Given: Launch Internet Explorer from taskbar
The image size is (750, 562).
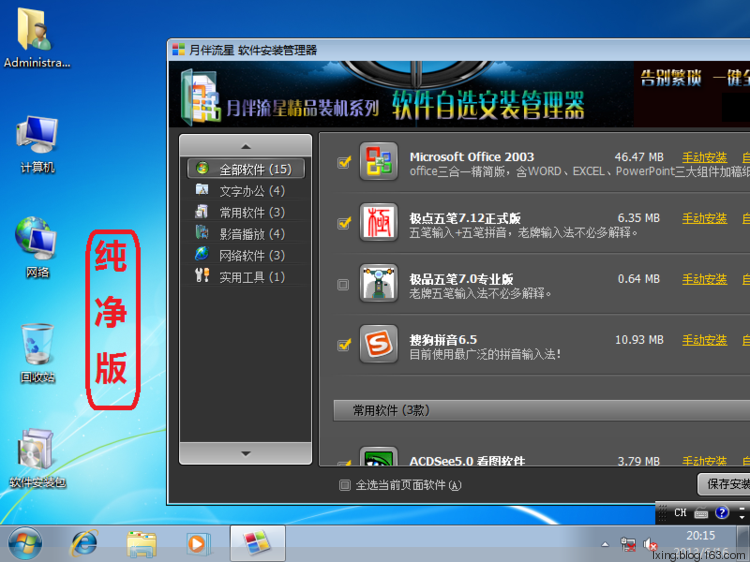Looking at the screenshot, I should click(85, 544).
